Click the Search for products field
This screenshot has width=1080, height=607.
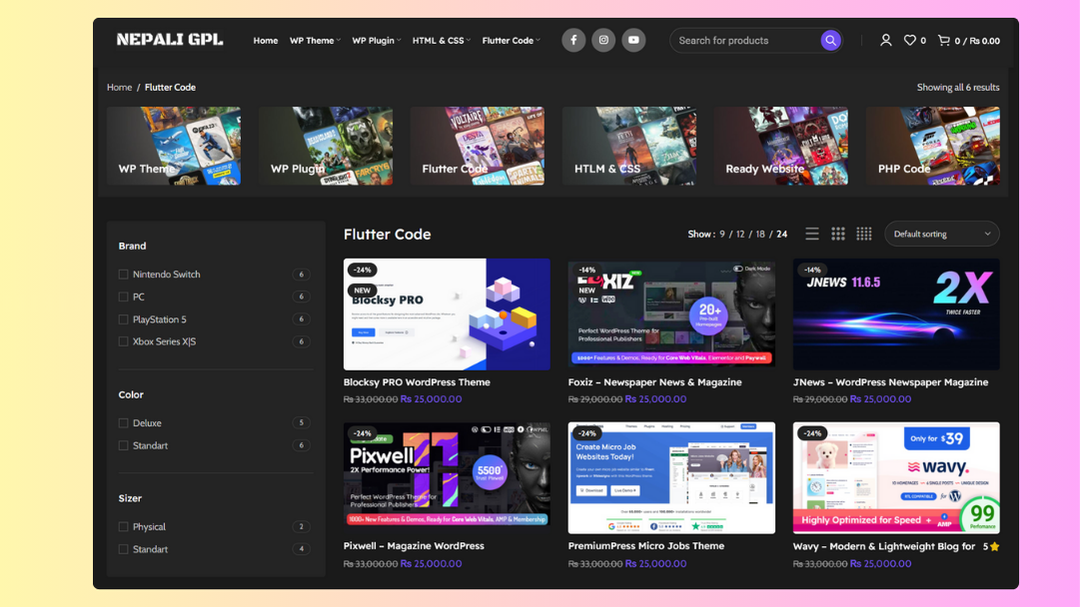tap(747, 41)
